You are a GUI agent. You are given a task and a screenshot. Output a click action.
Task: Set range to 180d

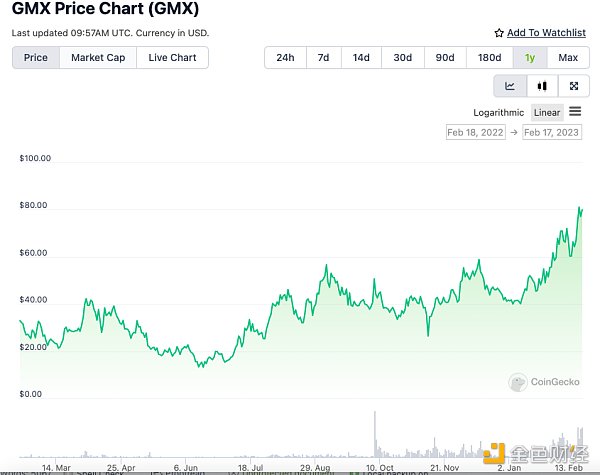[489, 58]
